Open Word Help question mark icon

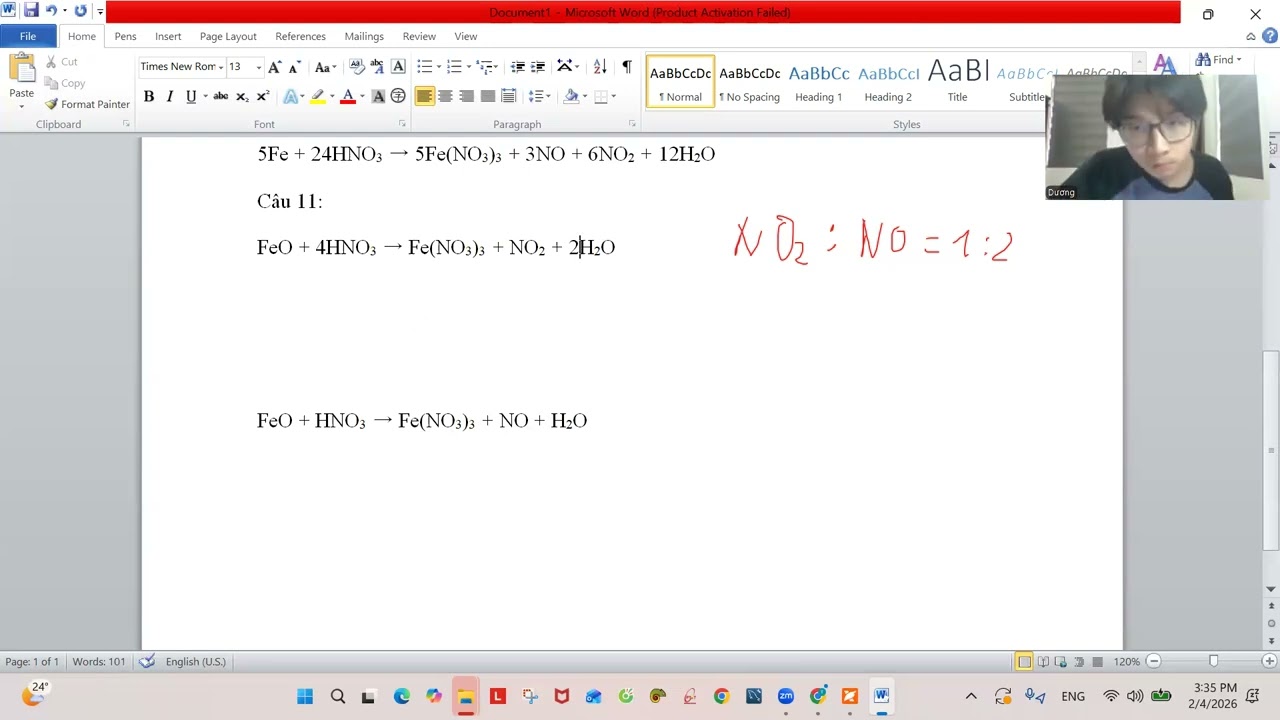click(x=1269, y=36)
